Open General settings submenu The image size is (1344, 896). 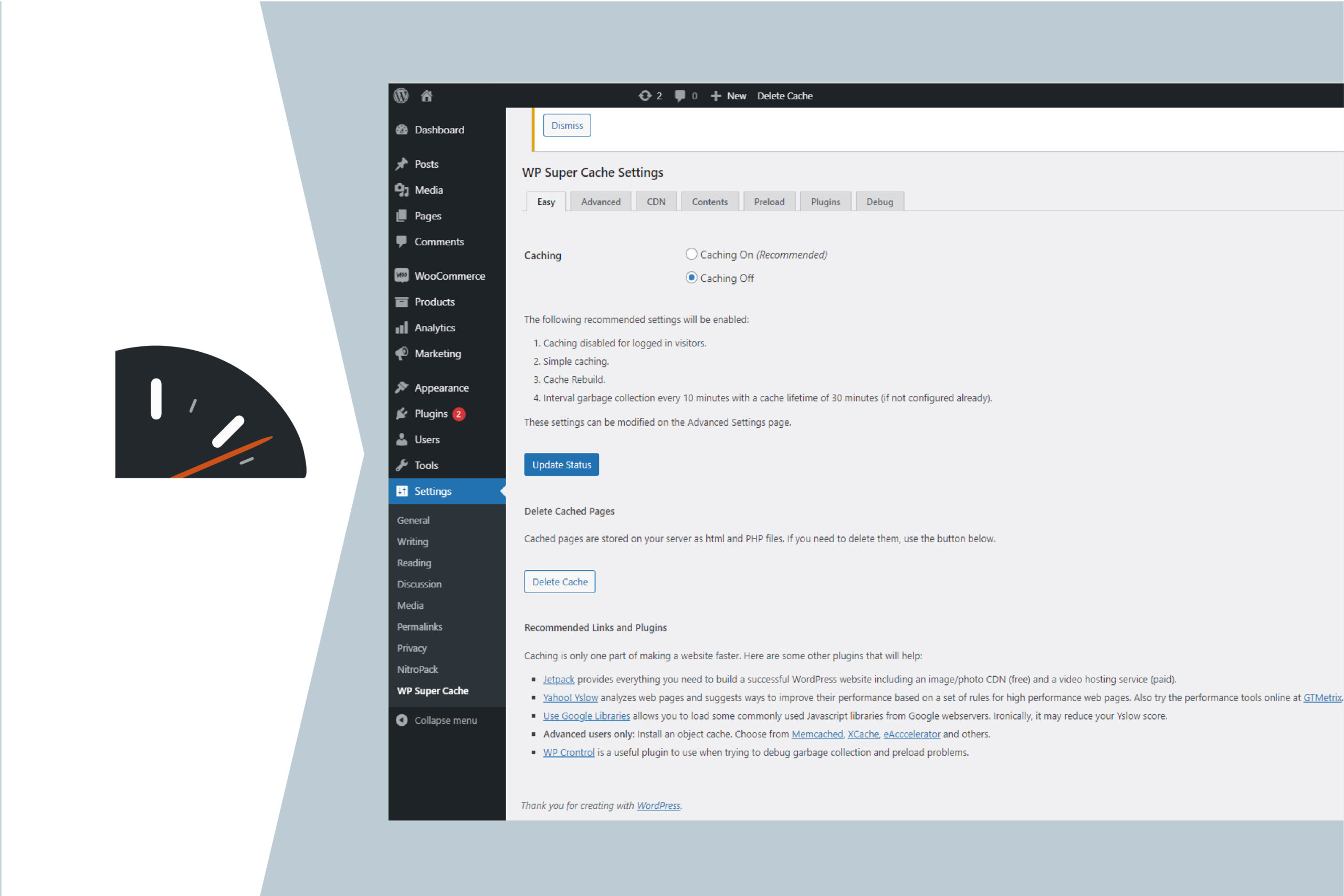(413, 520)
